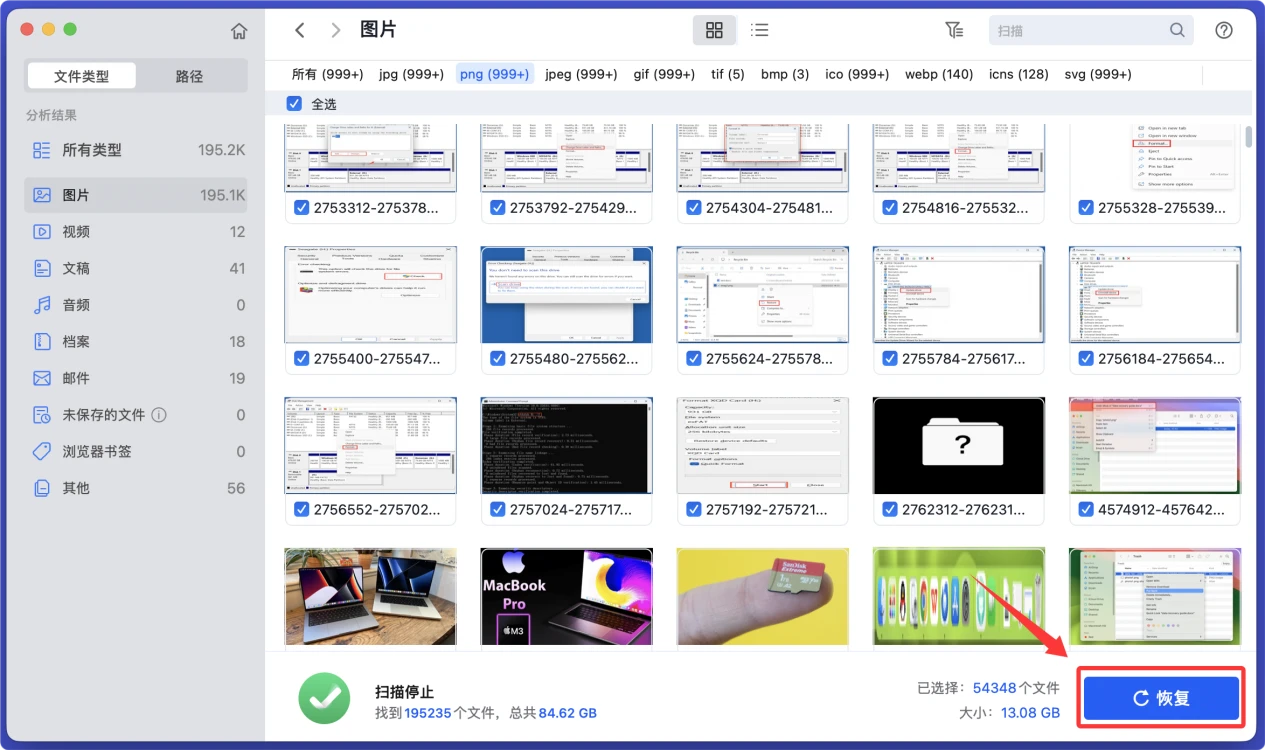Switch results to list view
1265x750 pixels.
pyautogui.click(x=759, y=30)
